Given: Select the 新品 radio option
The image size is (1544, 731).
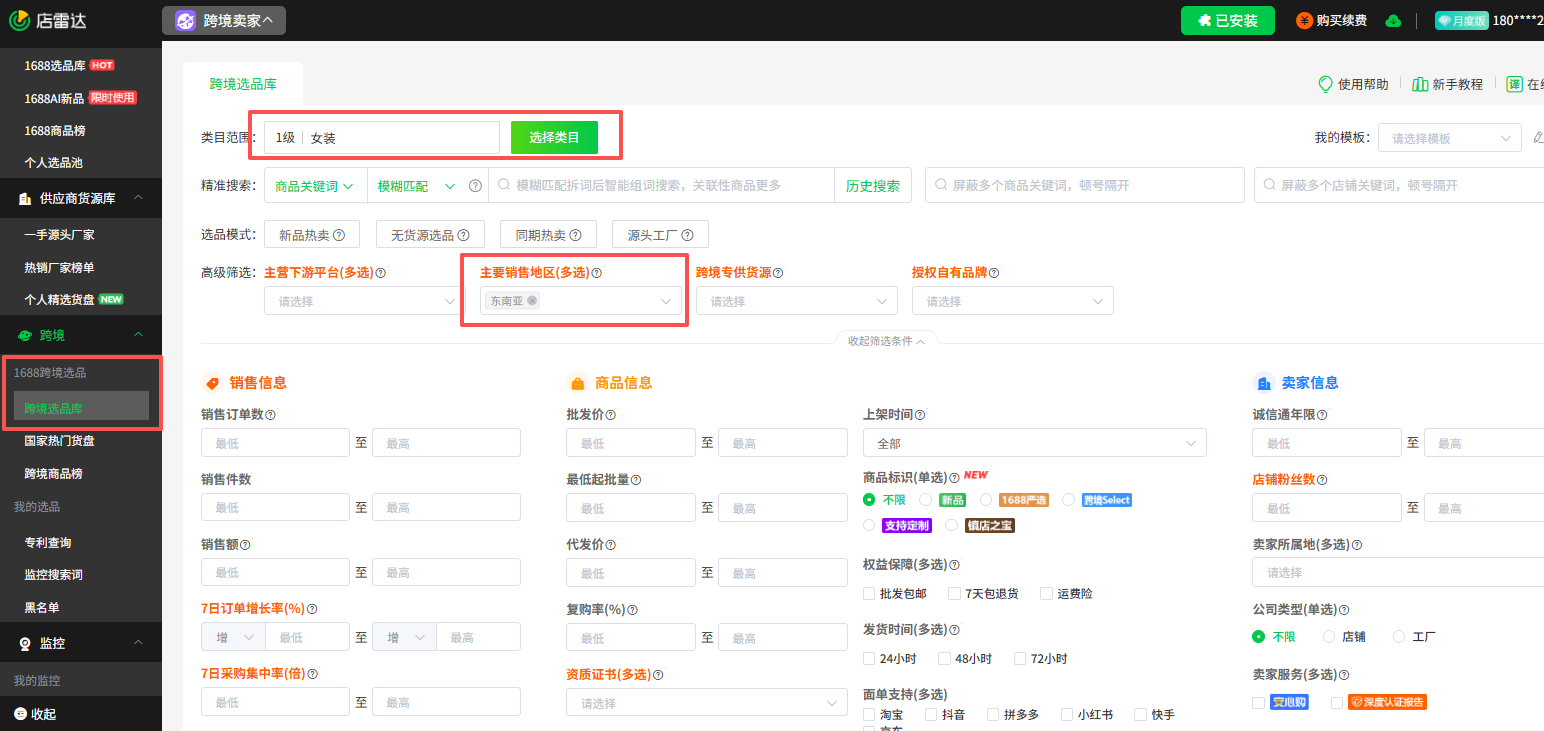Looking at the screenshot, I should (925, 499).
